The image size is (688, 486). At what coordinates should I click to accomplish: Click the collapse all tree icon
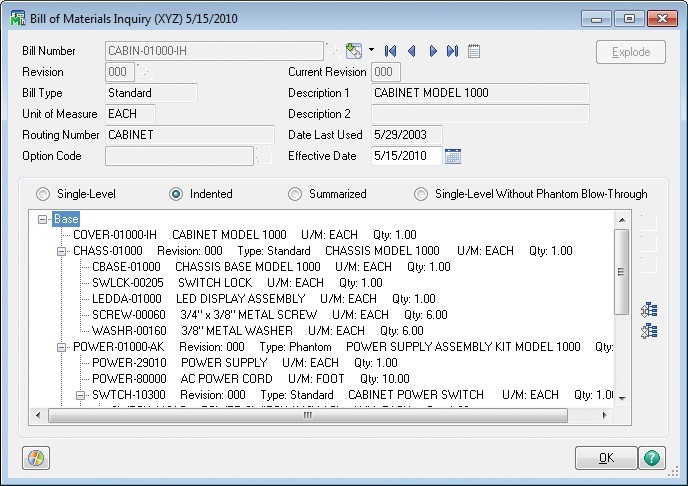(x=649, y=331)
